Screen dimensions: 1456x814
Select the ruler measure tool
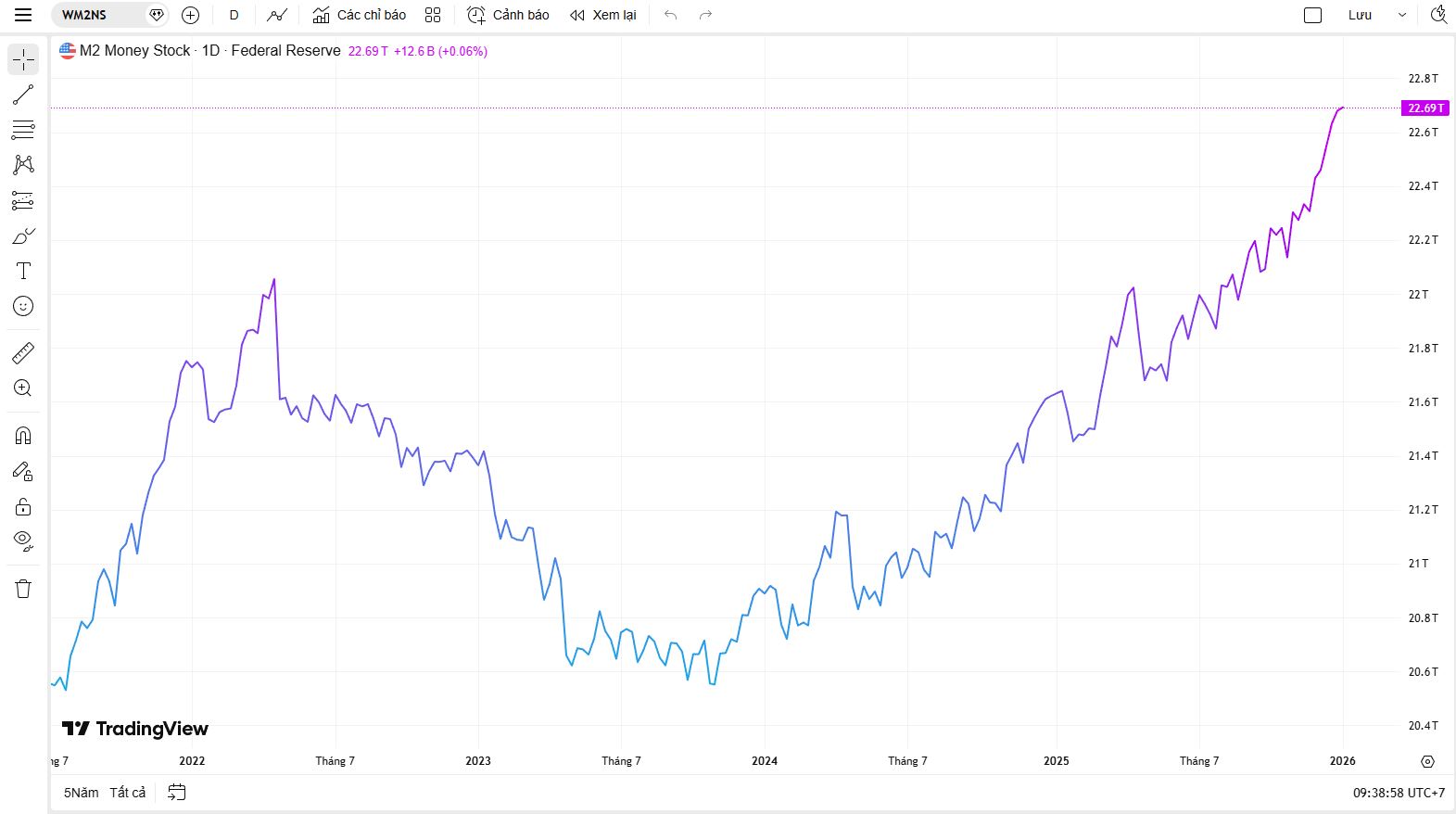click(x=23, y=353)
